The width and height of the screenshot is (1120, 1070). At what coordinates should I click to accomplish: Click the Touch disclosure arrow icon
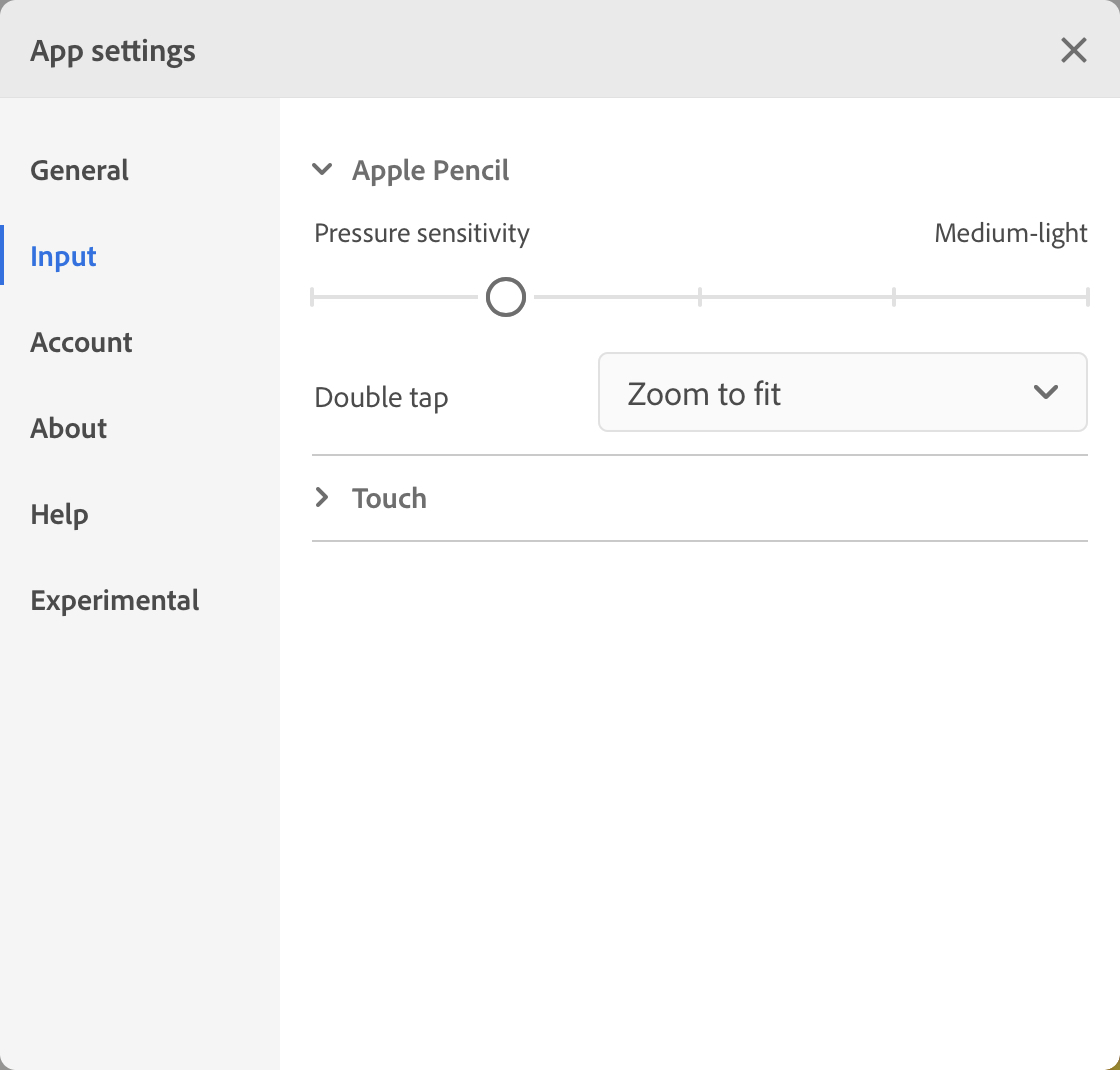tap(322, 497)
